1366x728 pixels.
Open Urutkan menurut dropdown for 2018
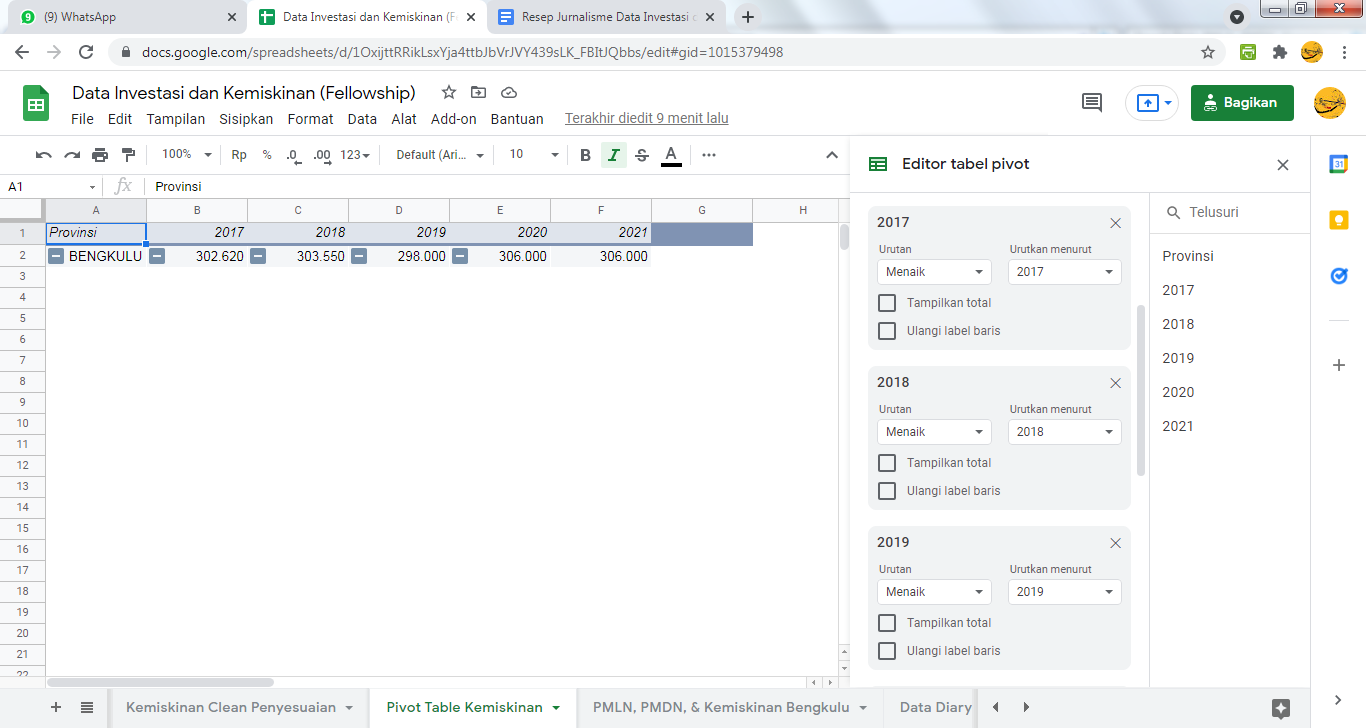pyautogui.click(x=1064, y=432)
